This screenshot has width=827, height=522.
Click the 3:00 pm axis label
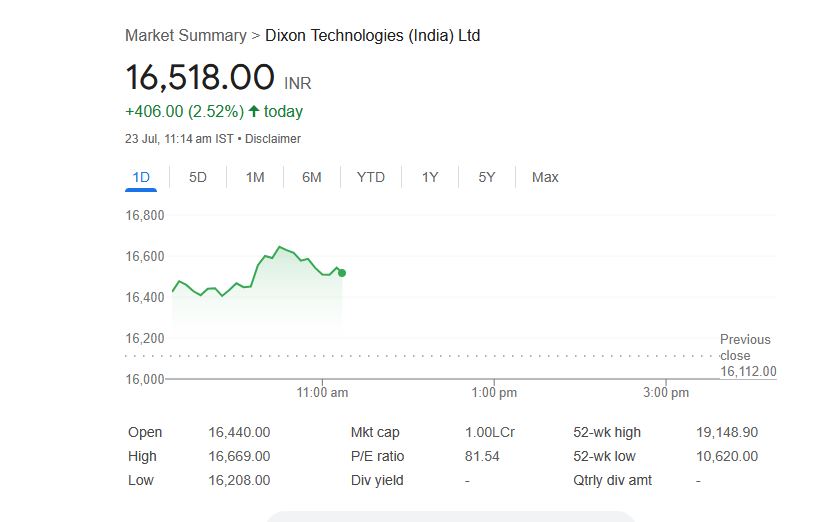tap(665, 393)
